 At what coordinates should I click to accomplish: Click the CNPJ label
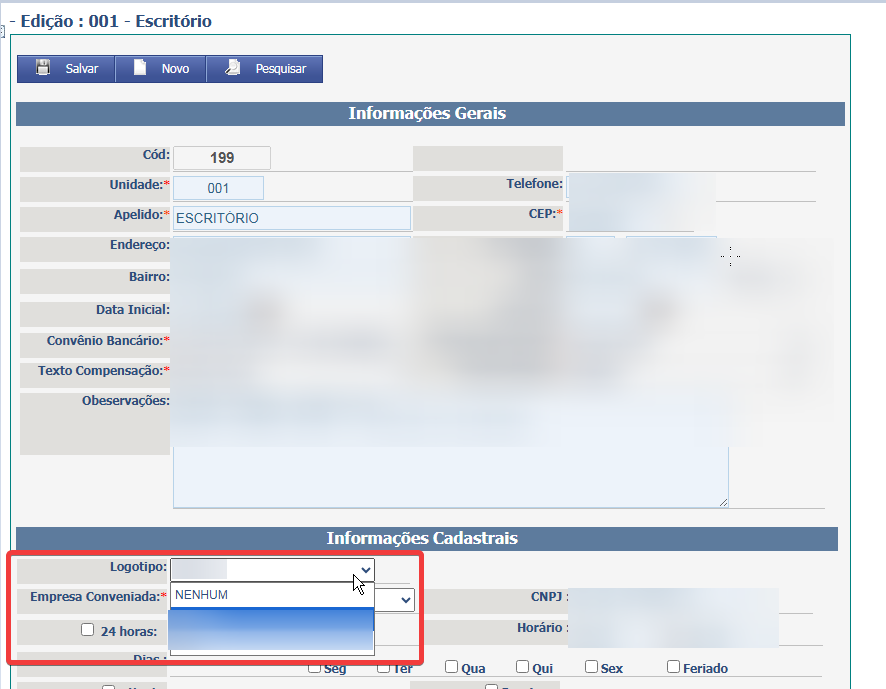pos(549,597)
